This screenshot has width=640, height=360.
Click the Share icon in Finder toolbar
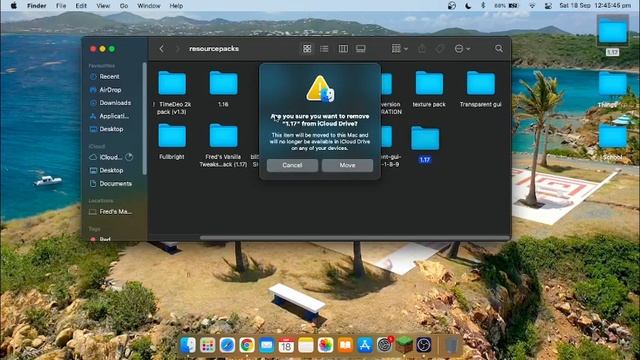pos(422,49)
